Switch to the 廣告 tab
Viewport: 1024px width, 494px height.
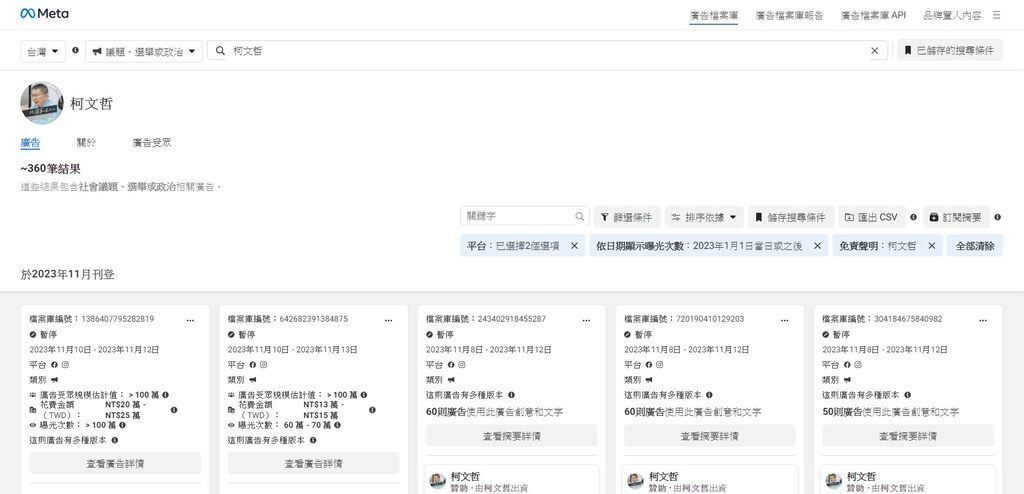coord(30,142)
